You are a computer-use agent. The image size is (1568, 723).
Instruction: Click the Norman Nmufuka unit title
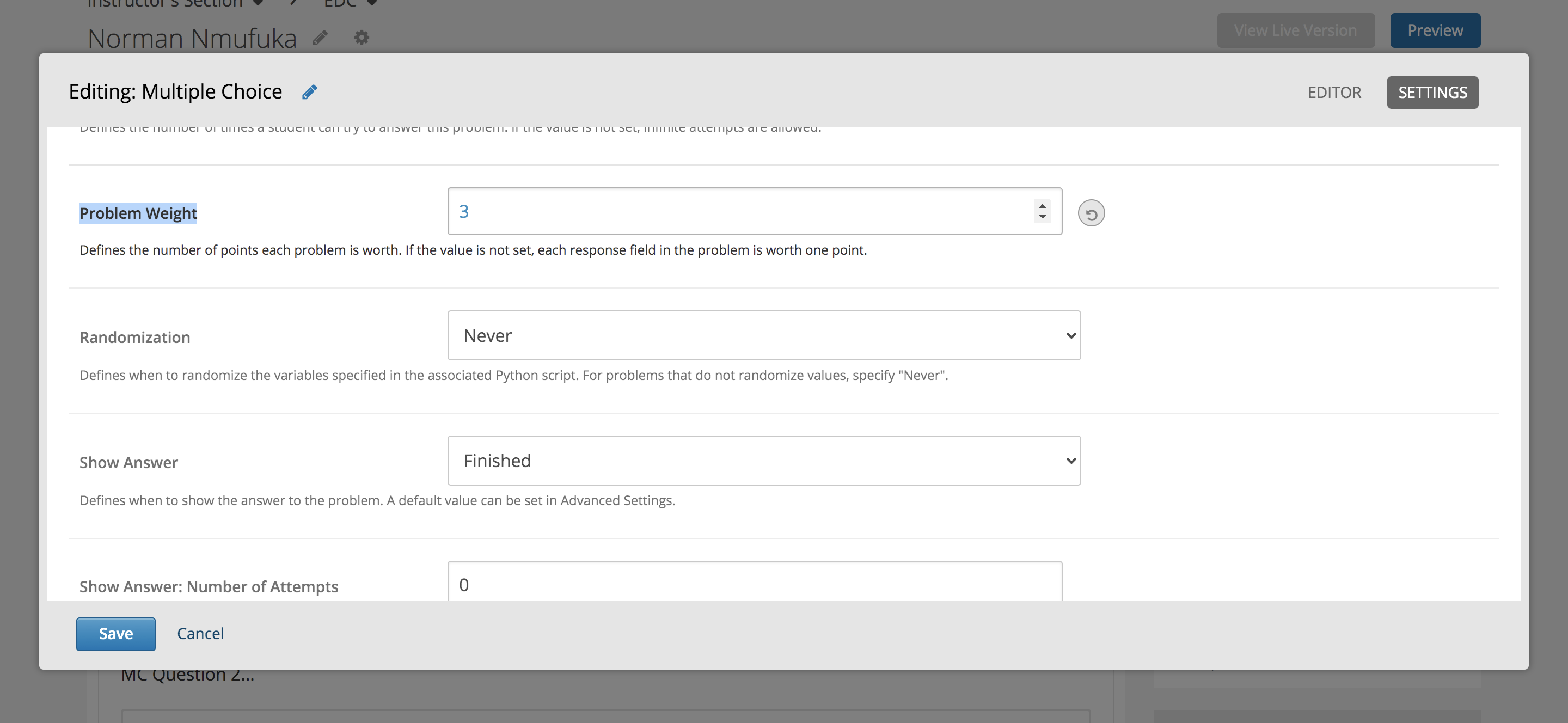192,38
